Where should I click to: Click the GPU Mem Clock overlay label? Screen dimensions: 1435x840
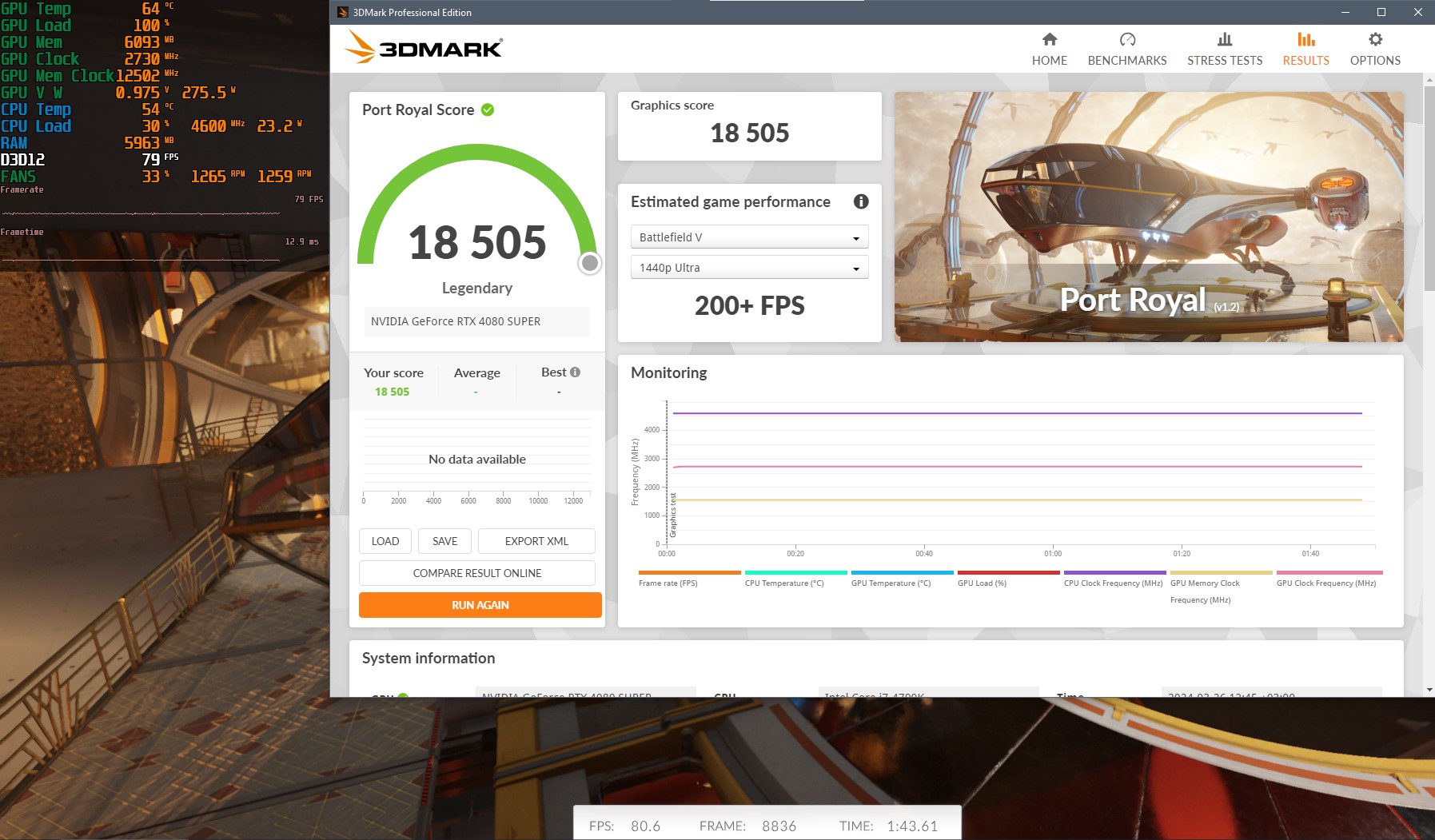[x=58, y=76]
